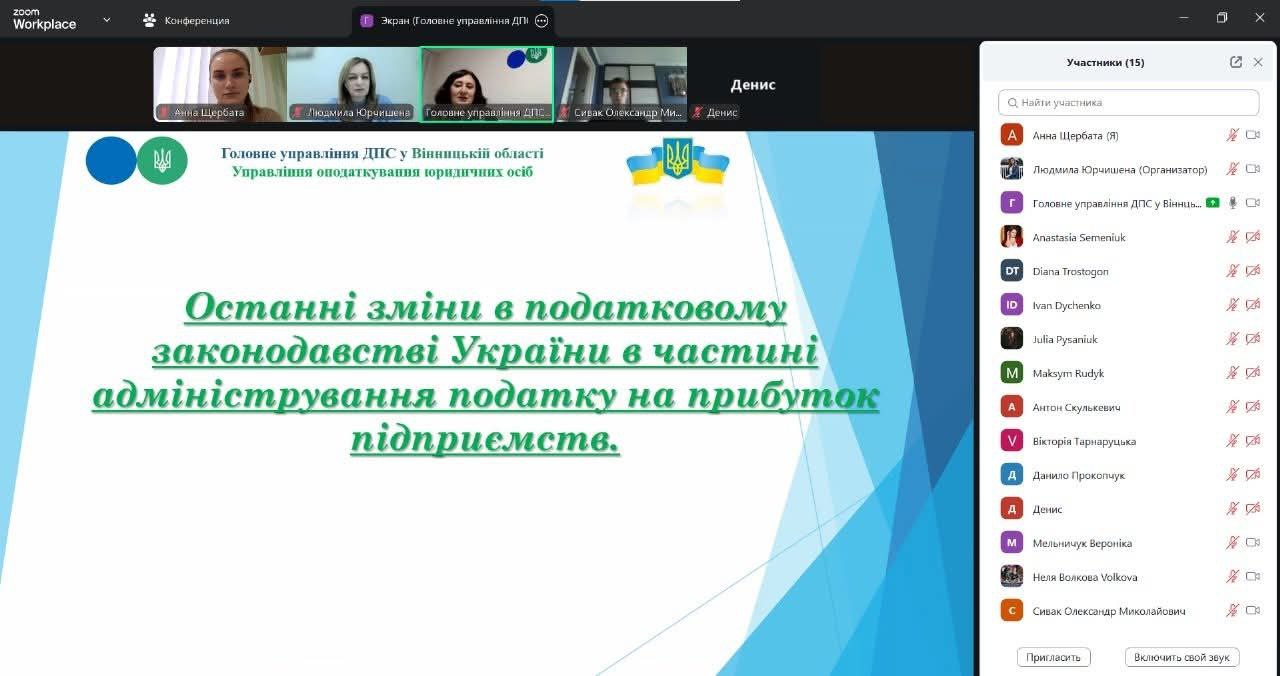Open Zoom Workplace dropdown arrow

coord(107,19)
